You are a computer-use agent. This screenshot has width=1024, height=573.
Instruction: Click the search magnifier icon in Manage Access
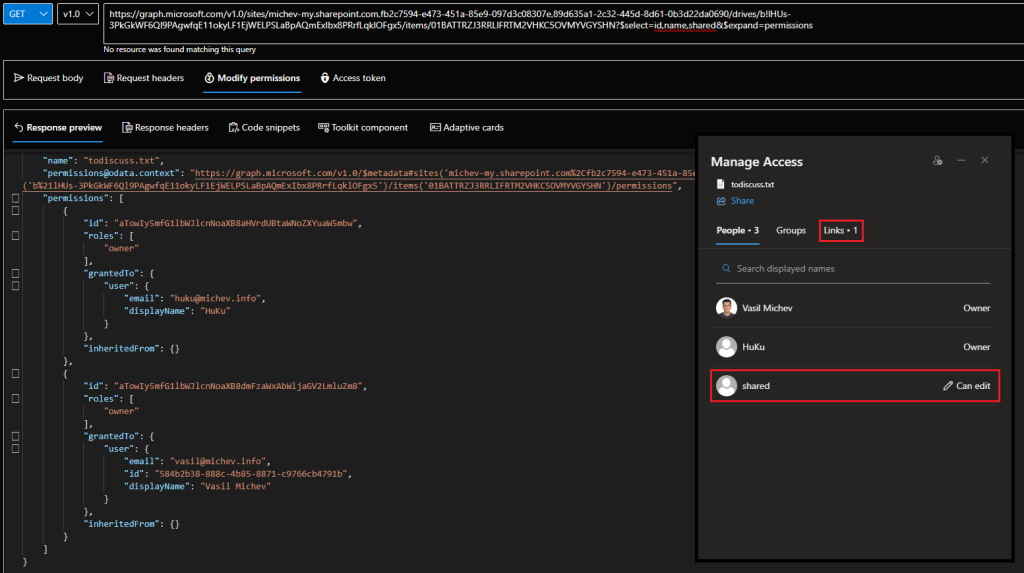[726, 269]
